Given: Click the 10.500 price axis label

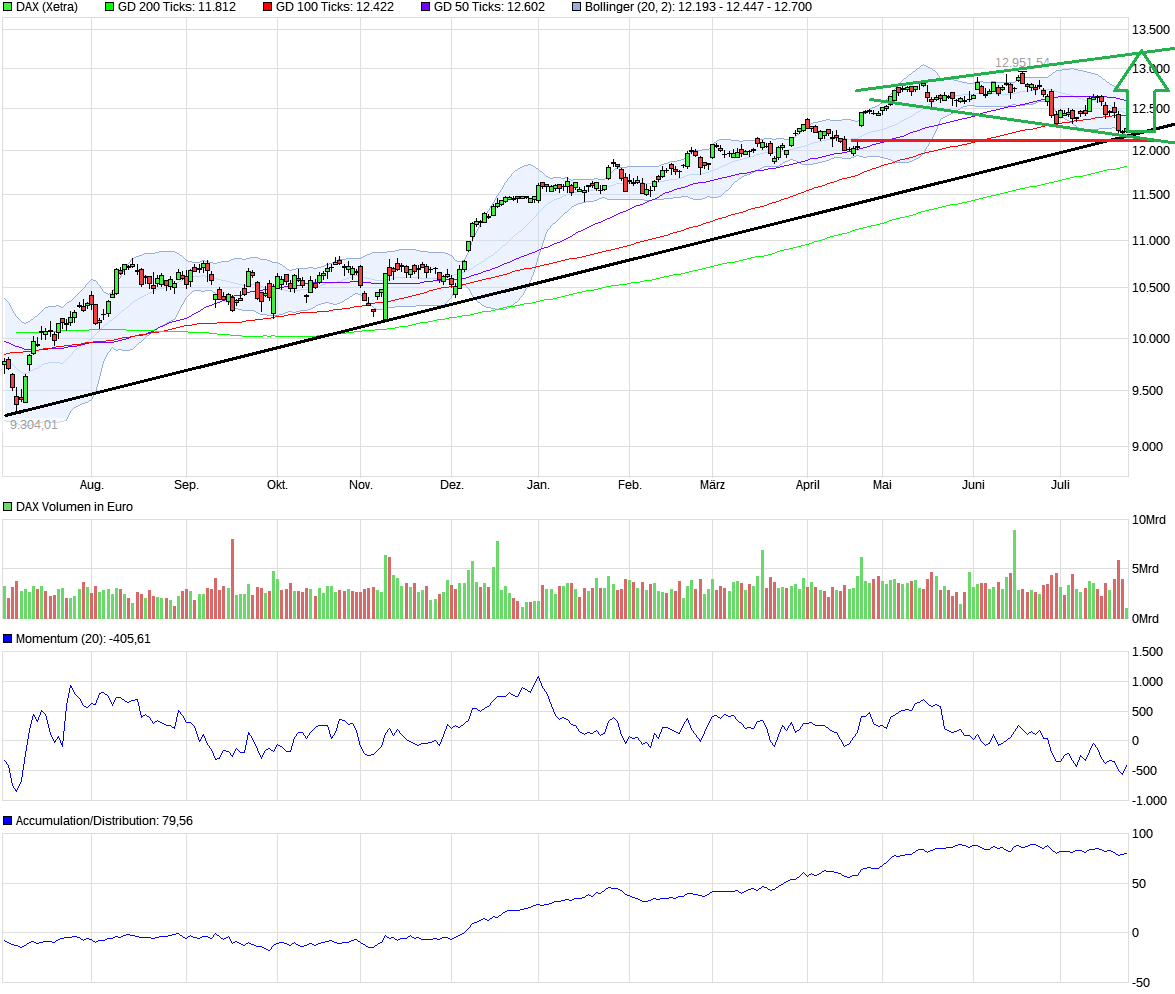Looking at the screenshot, I should pos(1150,288).
